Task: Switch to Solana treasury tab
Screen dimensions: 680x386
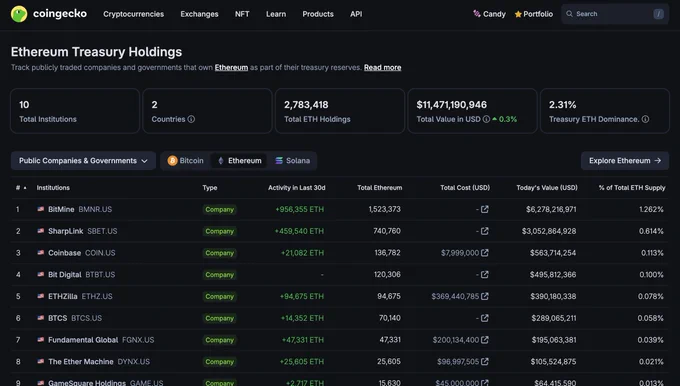Action: 293,160
